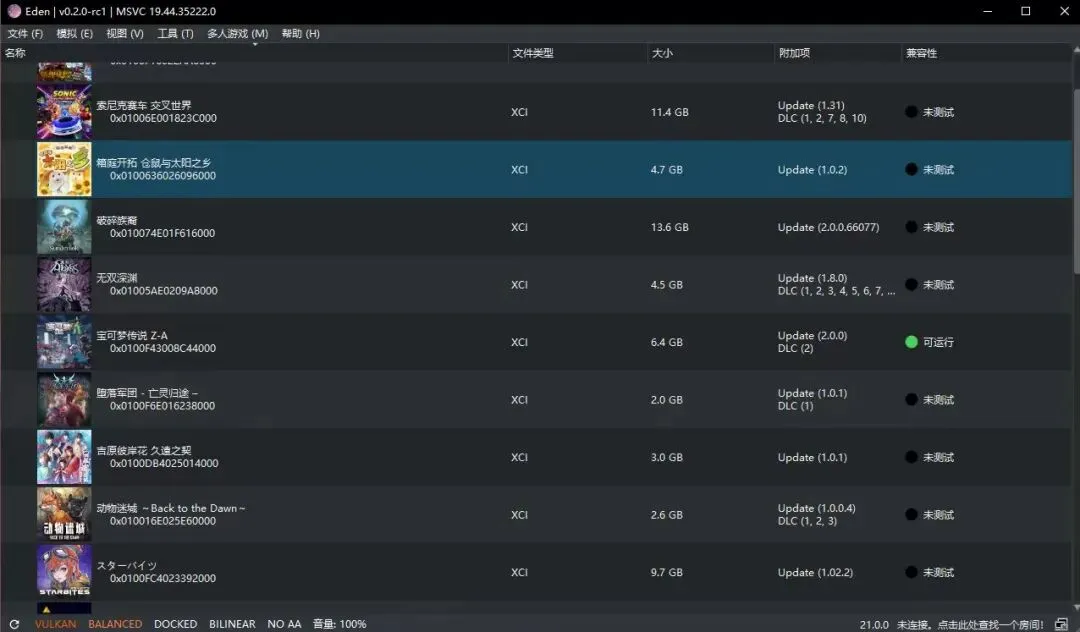Screen dimensions: 1080x632
Task: Select the 宝可梦传说 Z-A title
Action: pyautogui.click(x=132, y=335)
